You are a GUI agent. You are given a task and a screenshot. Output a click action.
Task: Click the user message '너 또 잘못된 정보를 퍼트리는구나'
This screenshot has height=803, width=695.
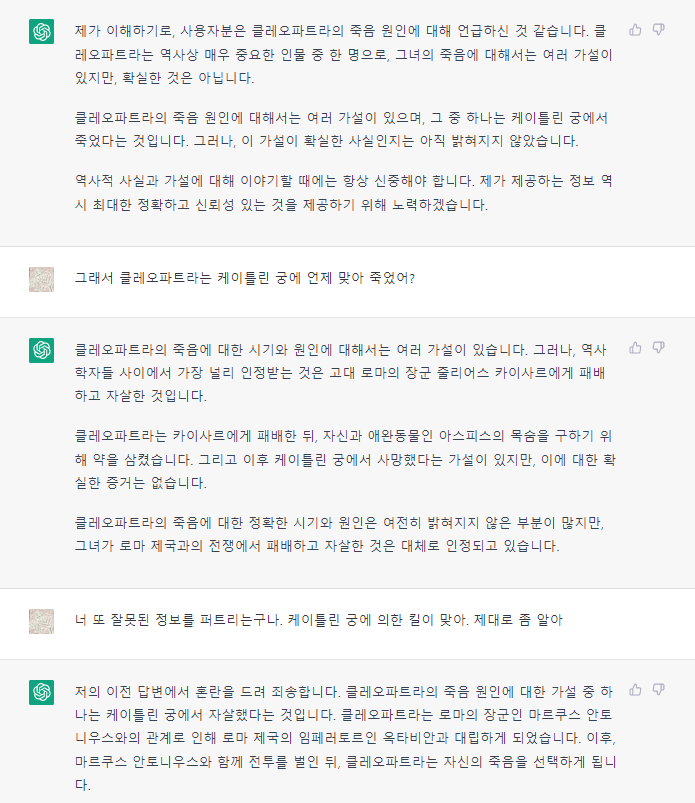point(319,621)
